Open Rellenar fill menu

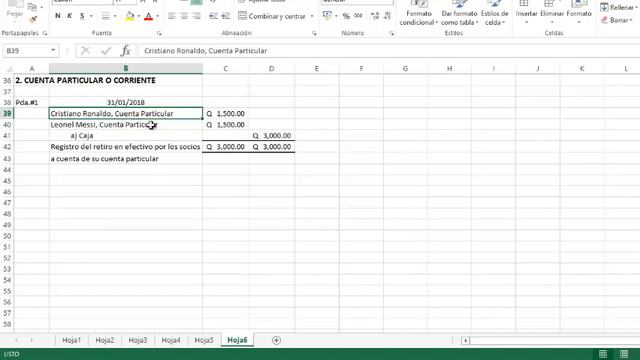(618, 7)
